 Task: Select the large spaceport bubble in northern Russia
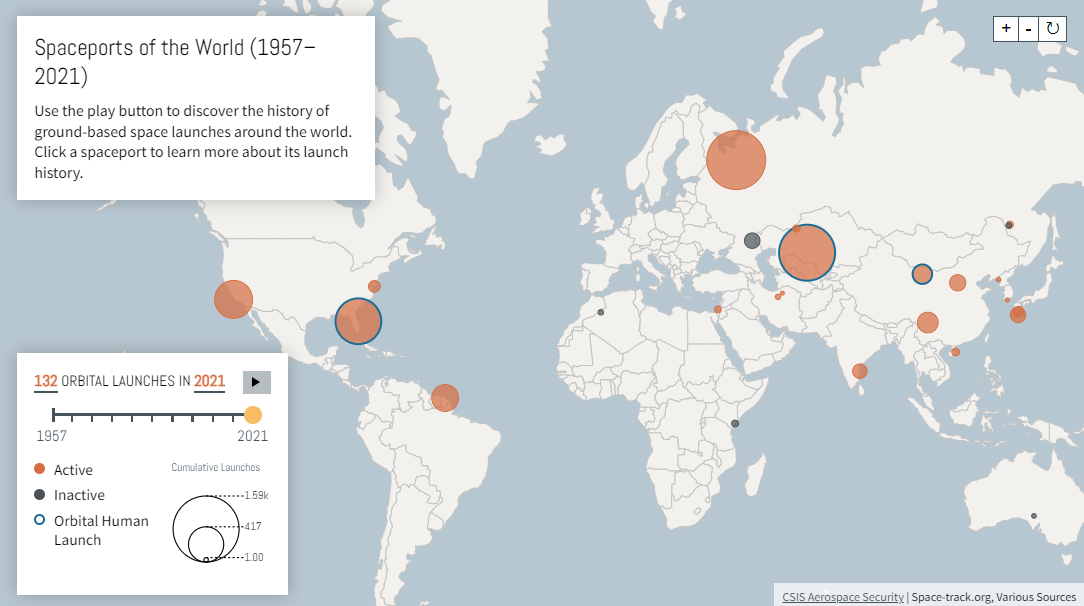point(736,160)
